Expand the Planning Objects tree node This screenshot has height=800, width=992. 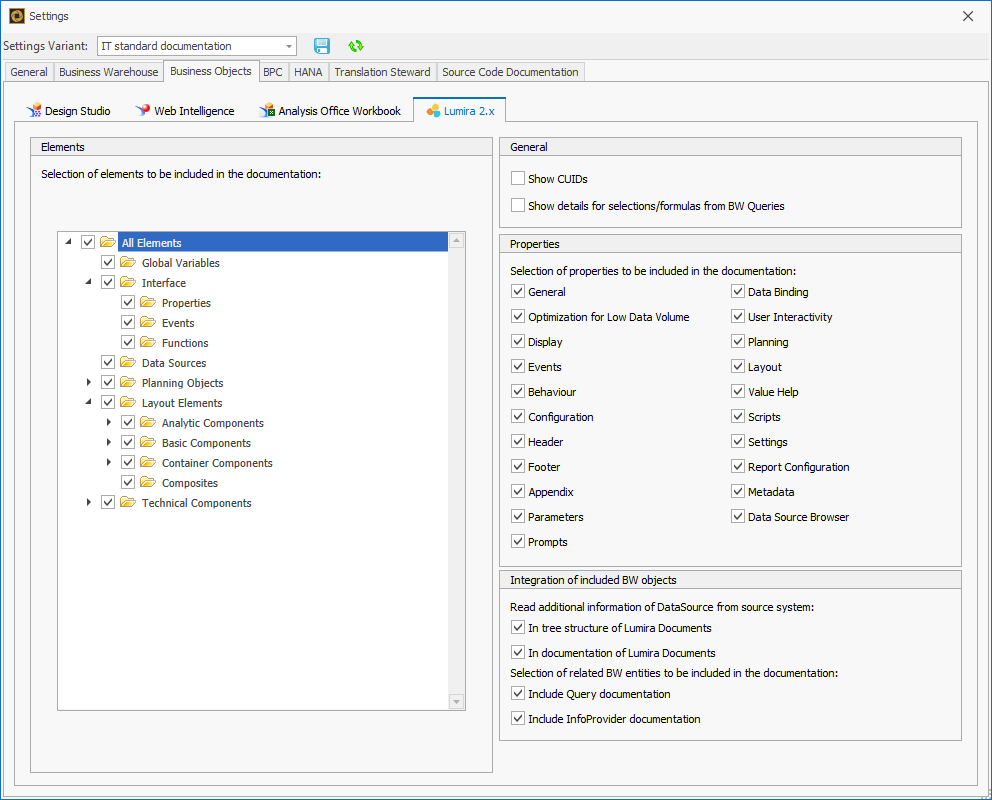tap(88, 382)
